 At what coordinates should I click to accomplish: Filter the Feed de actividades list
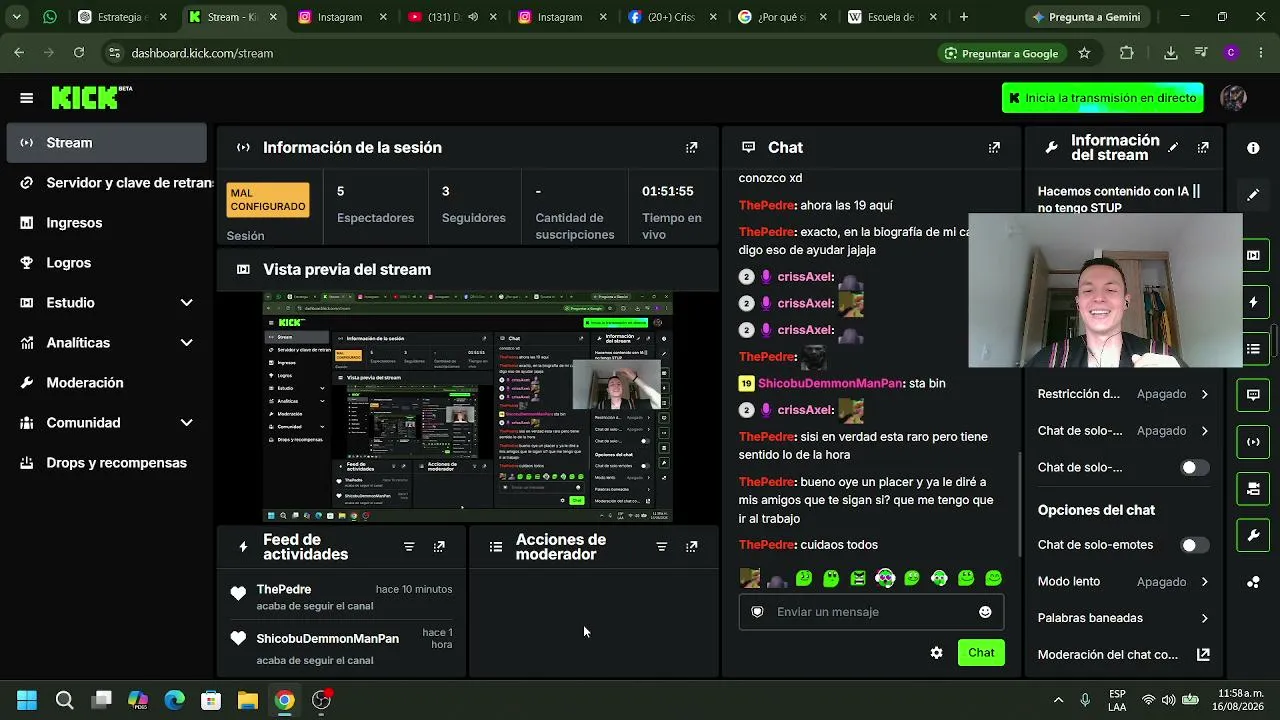pos(409,547)
